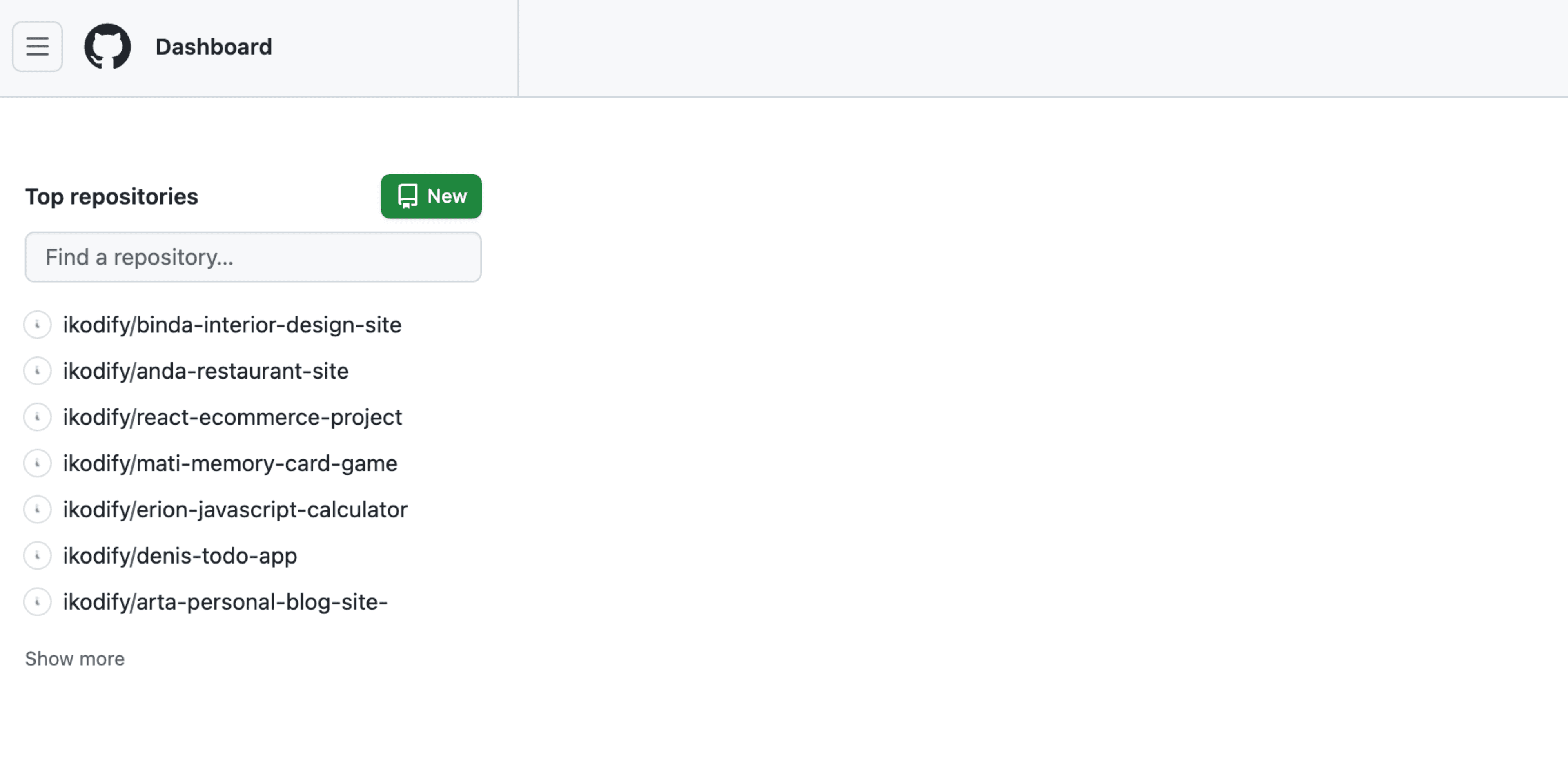1568x784 pixels.
Task: Click the lock icon beside denis-todo-app
Action: click(x=38, y=556)
